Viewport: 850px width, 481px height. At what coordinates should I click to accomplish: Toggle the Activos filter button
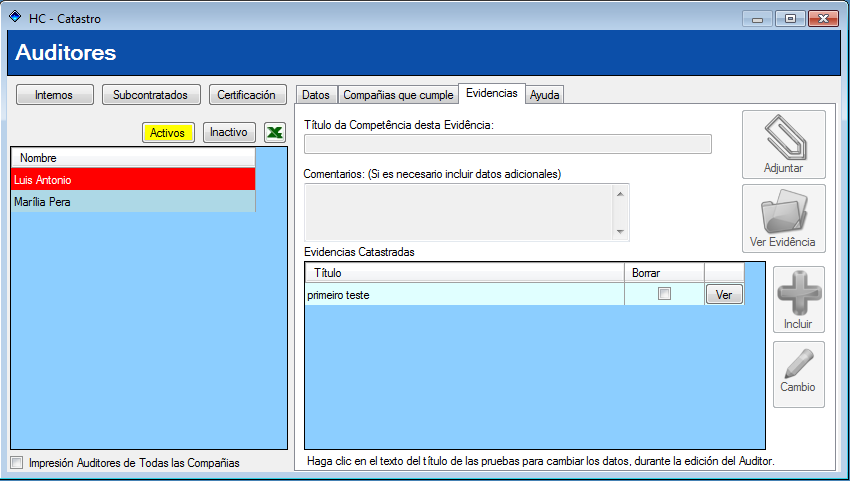point(168,132)
